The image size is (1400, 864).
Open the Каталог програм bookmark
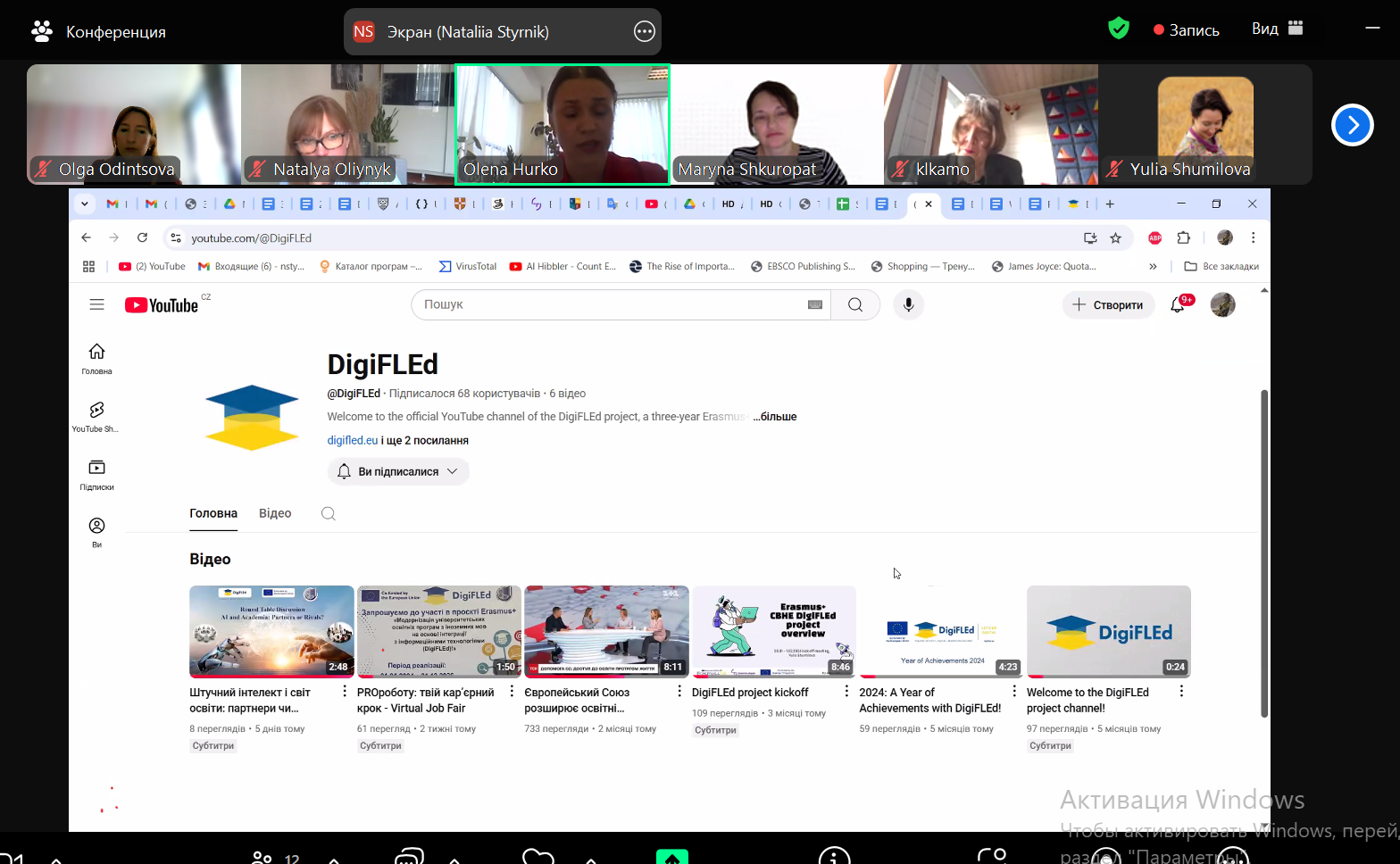coord(371,266)
